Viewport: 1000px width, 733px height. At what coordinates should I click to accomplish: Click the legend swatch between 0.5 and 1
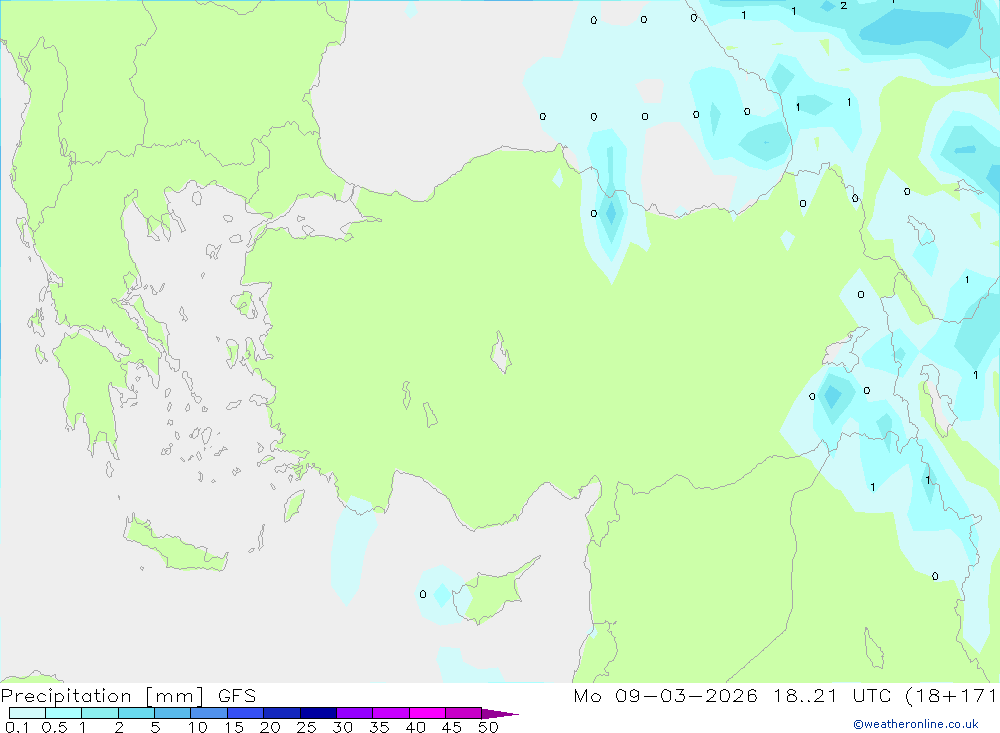[x=63, y=713]
